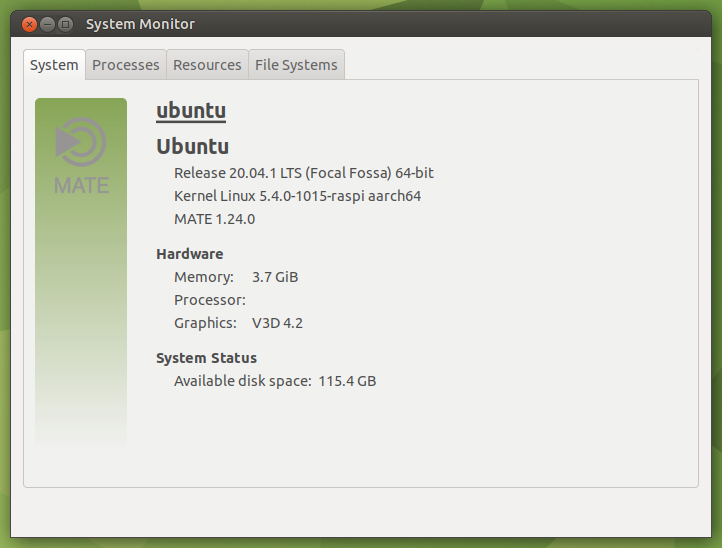The height and width of the screenshot is (548, 722).
Task: Close the System Monitor window
Action: pyautogui.click(x=29, y=24)
